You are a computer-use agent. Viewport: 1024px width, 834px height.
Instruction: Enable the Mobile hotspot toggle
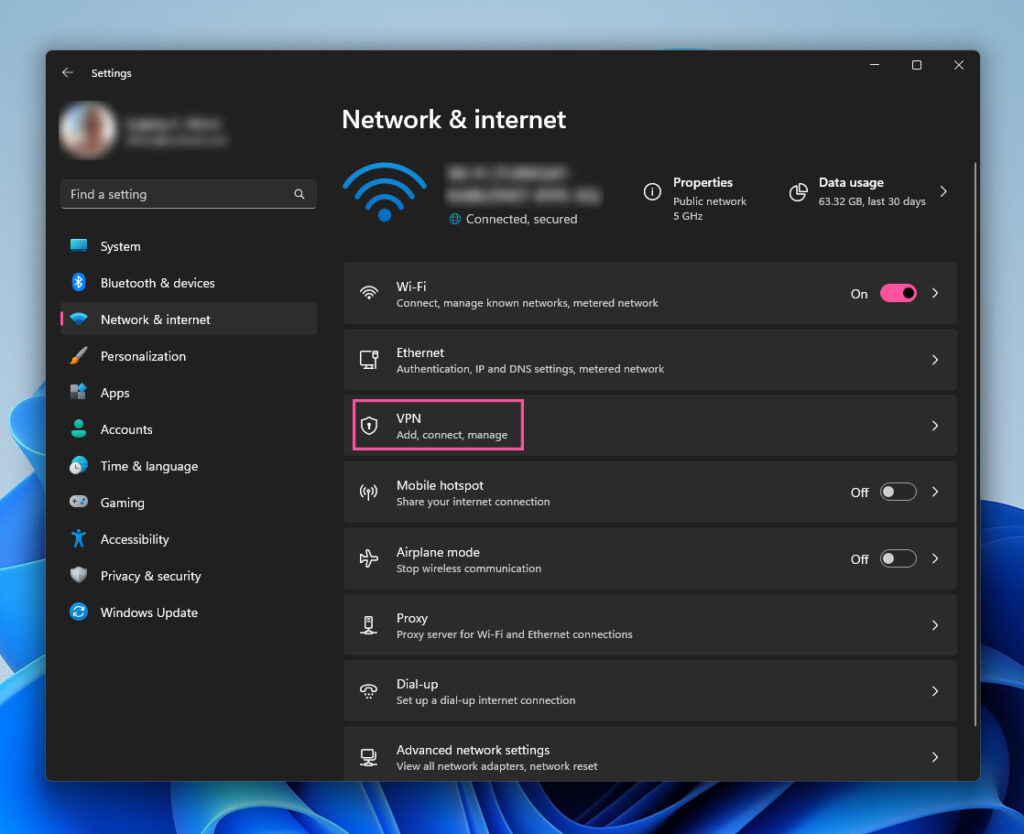pyautogui.click(x=897, y=492)
